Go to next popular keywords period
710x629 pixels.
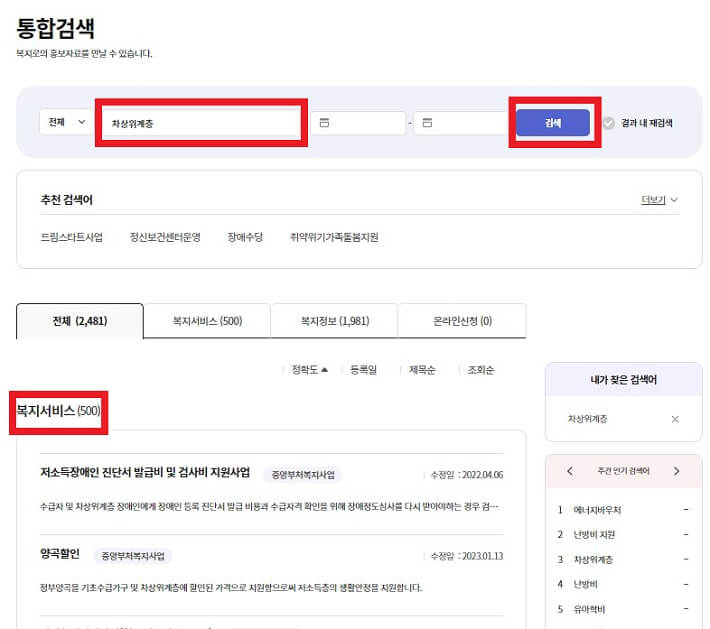tap(676, 471)
